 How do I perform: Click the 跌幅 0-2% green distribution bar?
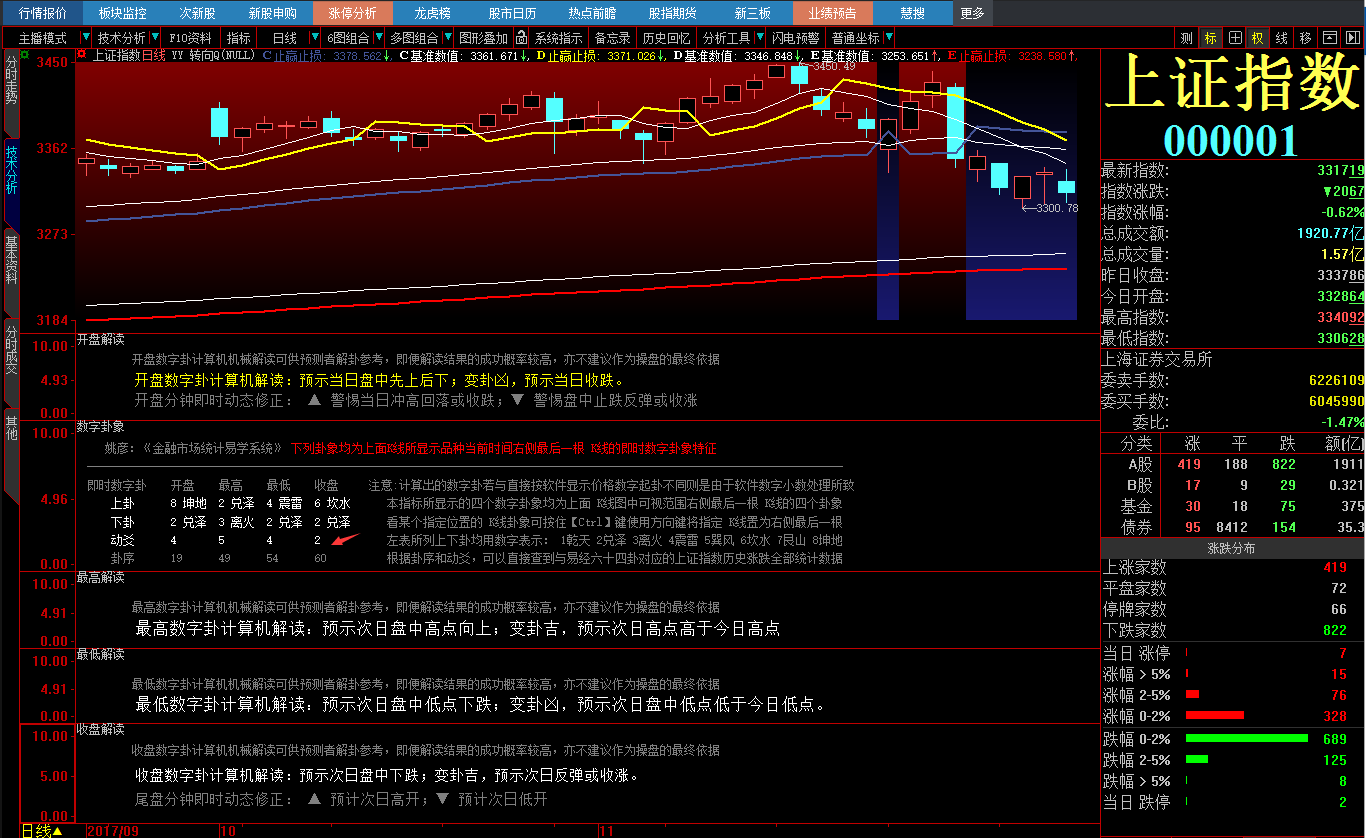point(1246,738)
